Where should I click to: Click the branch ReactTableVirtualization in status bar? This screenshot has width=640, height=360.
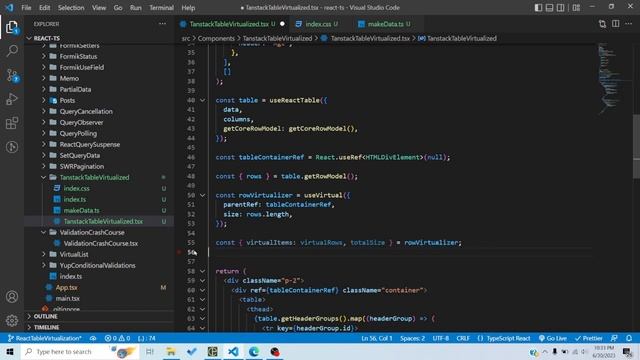coord(44,338)
